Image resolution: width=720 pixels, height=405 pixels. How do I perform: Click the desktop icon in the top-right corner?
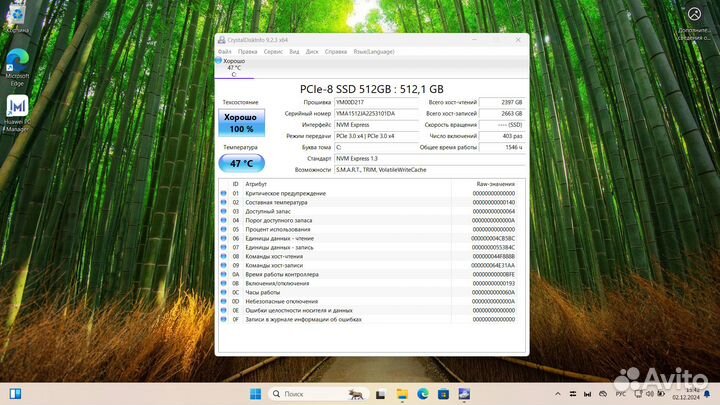coord(694,24)
